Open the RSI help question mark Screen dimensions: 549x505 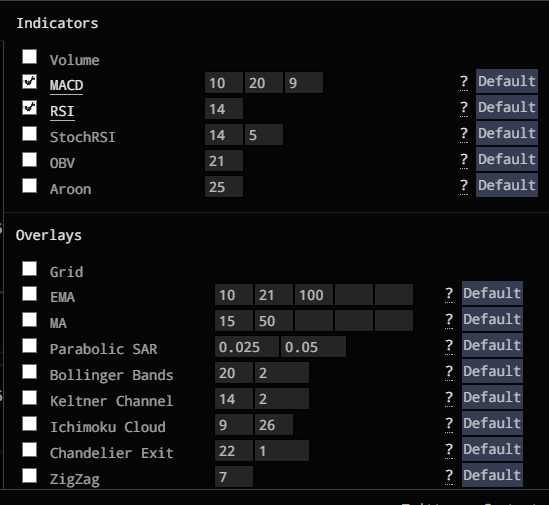464,108
